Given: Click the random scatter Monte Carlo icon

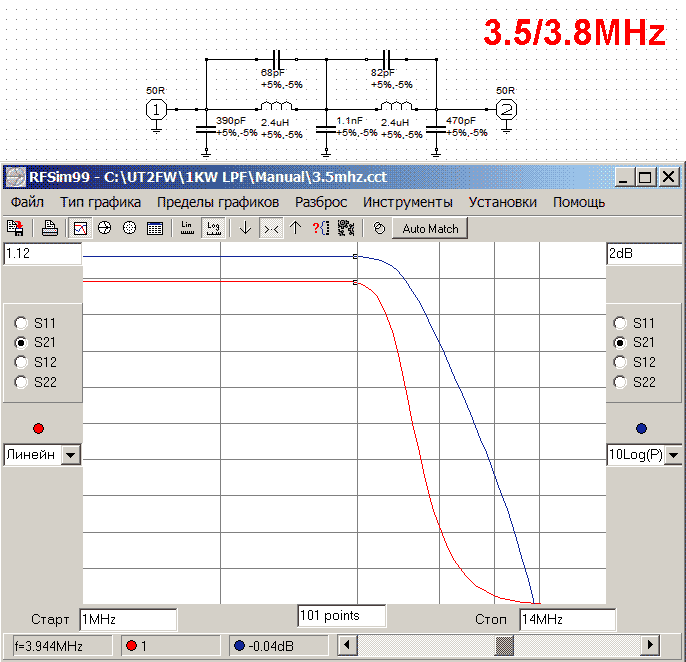Looking at the screenshot, I should tap(346, 228).
